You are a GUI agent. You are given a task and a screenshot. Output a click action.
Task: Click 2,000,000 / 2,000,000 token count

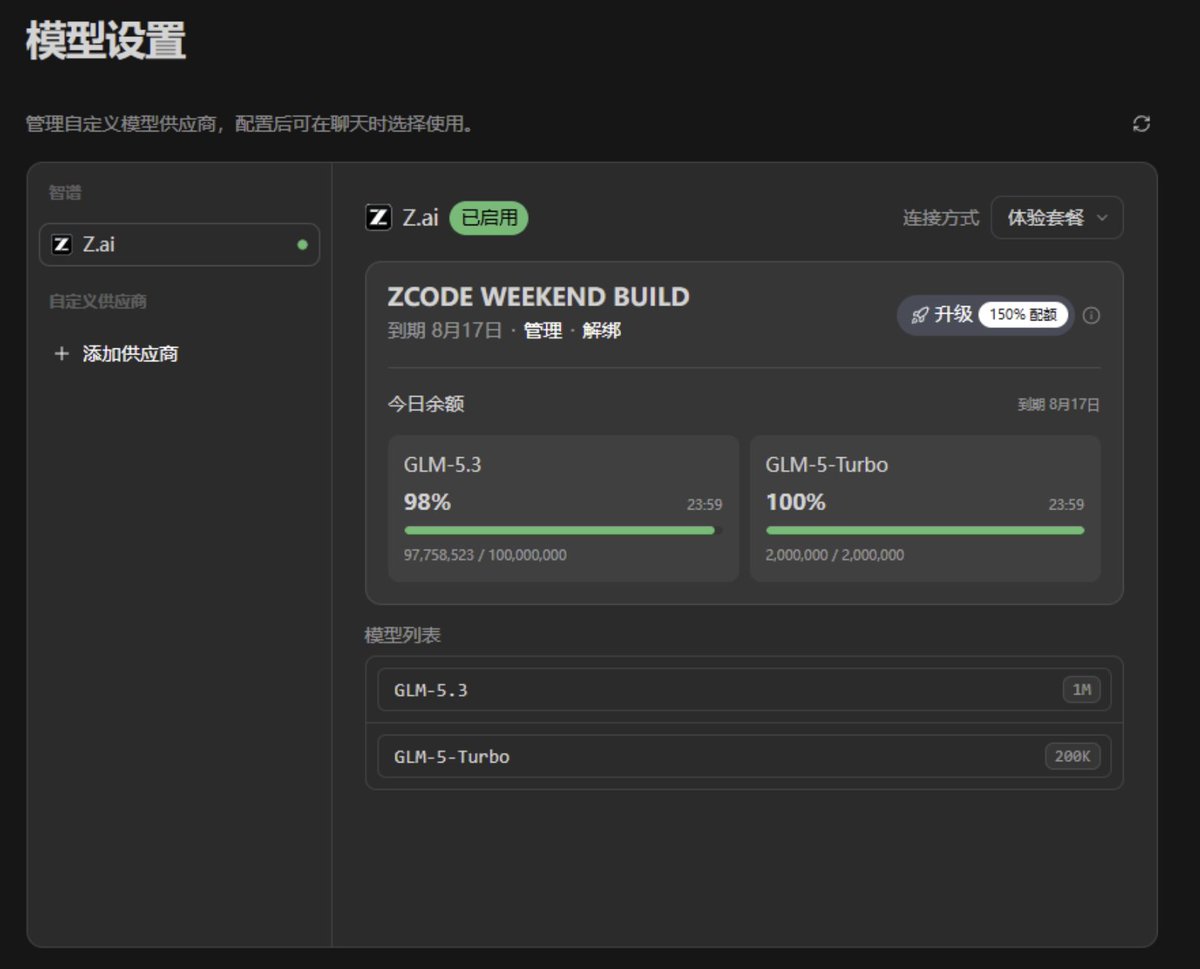click(x=835, y=555)
